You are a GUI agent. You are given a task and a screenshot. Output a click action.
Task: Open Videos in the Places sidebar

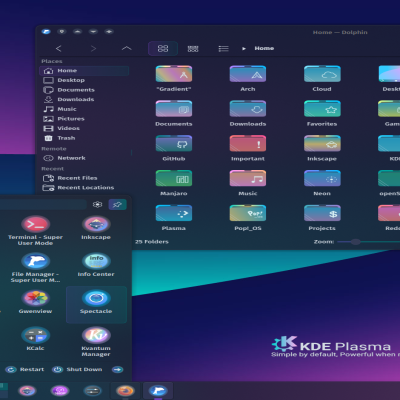coord(84,128)
